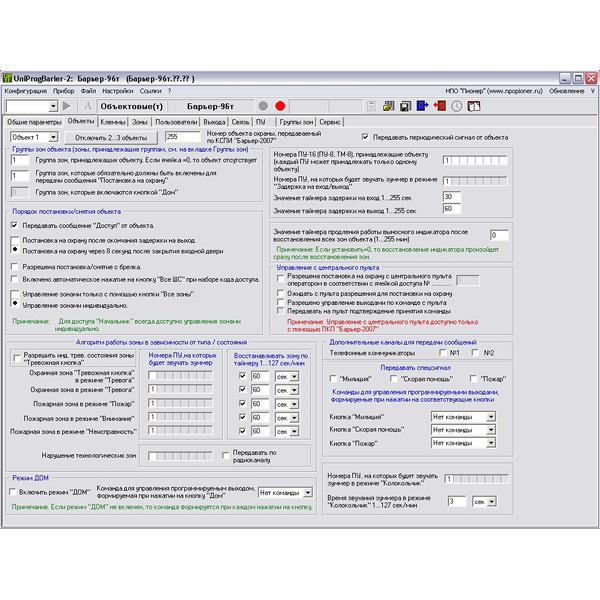
Task: Click the entry delay timer field showing 30
Action: click(451, 197)
